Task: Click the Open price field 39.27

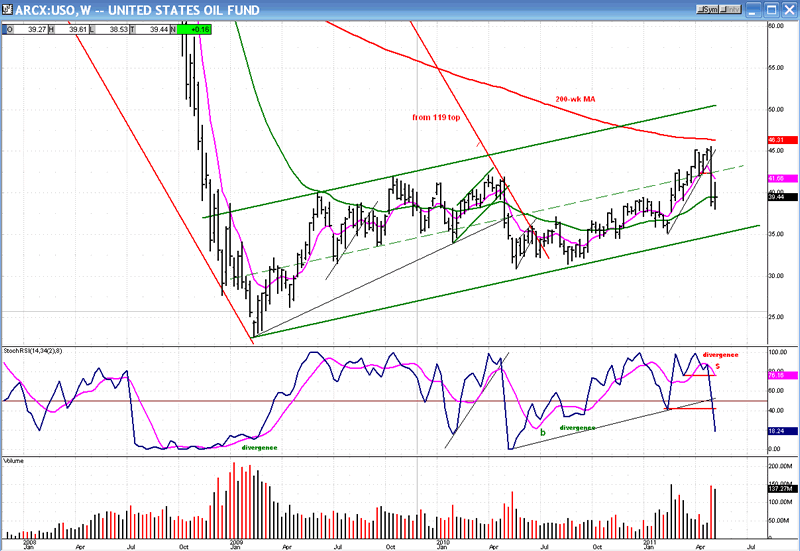Action: tap(31, 30)
